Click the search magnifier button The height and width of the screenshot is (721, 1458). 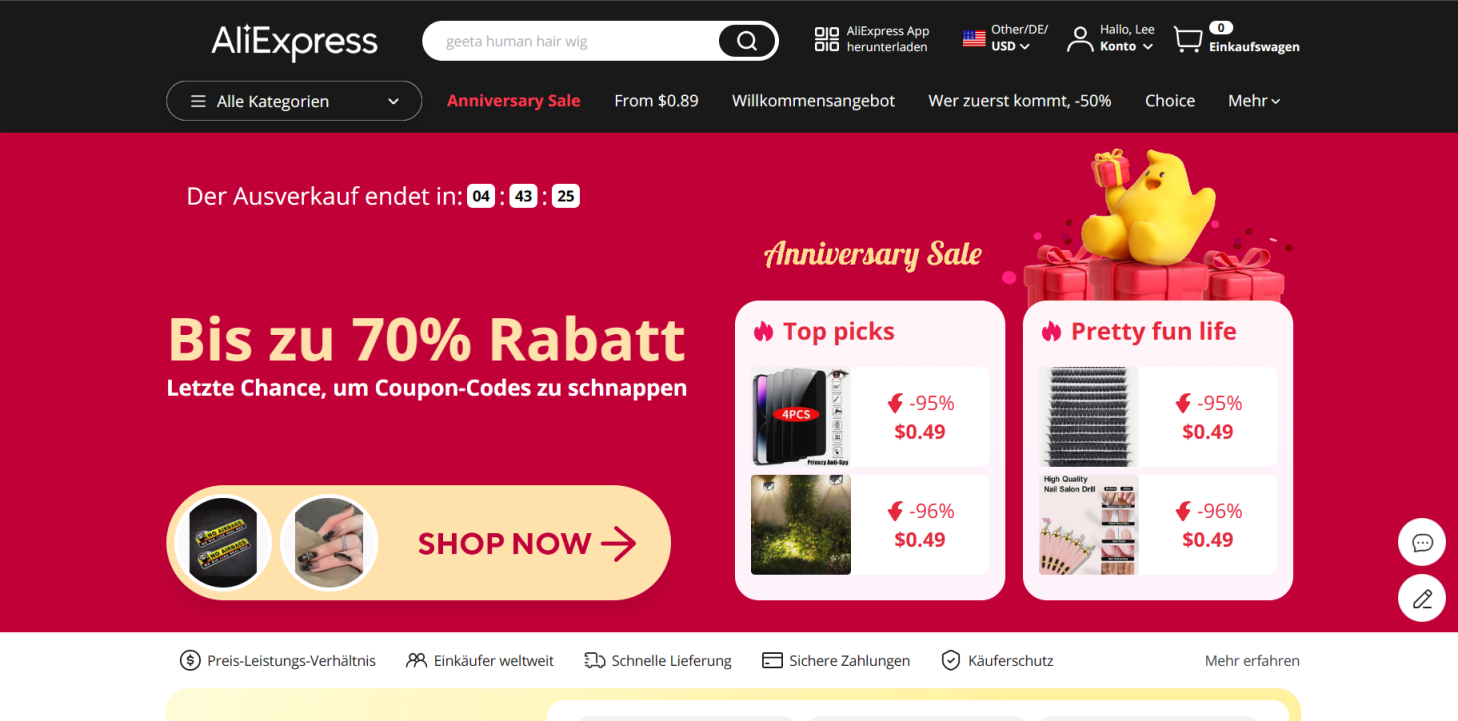(747, 41)
